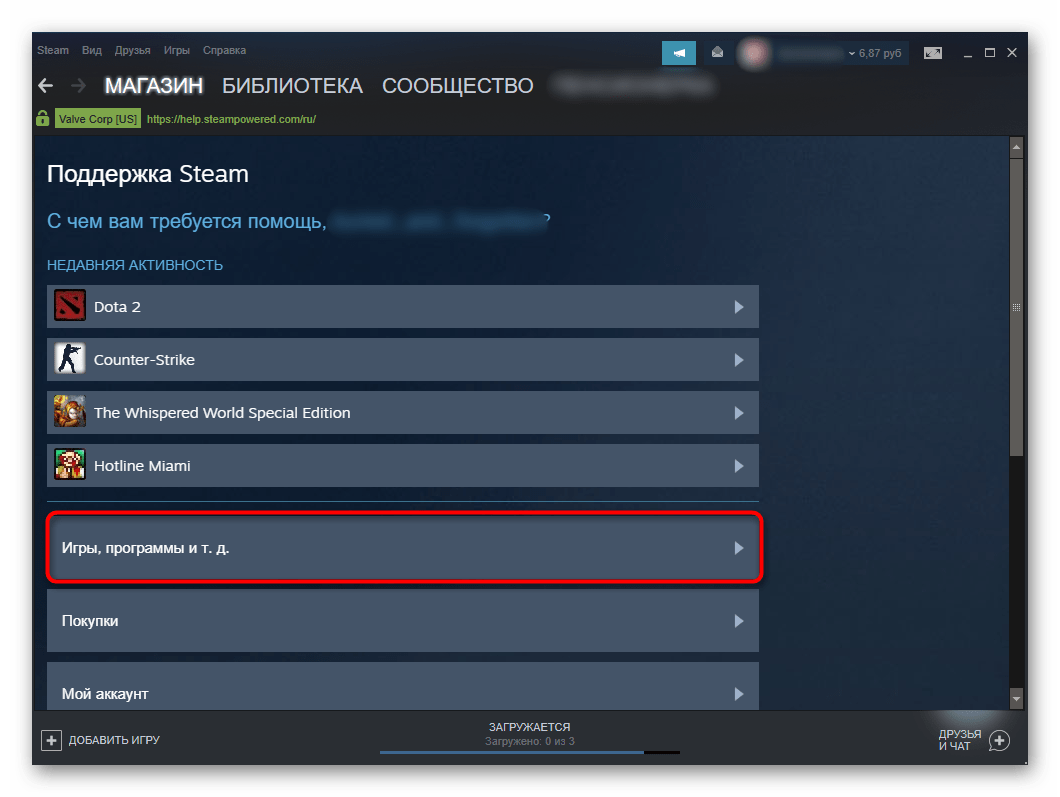Select the 'Покупки' category
Image resolution: width=1060 pixels, height=797 pixels.
coord(403,621)
